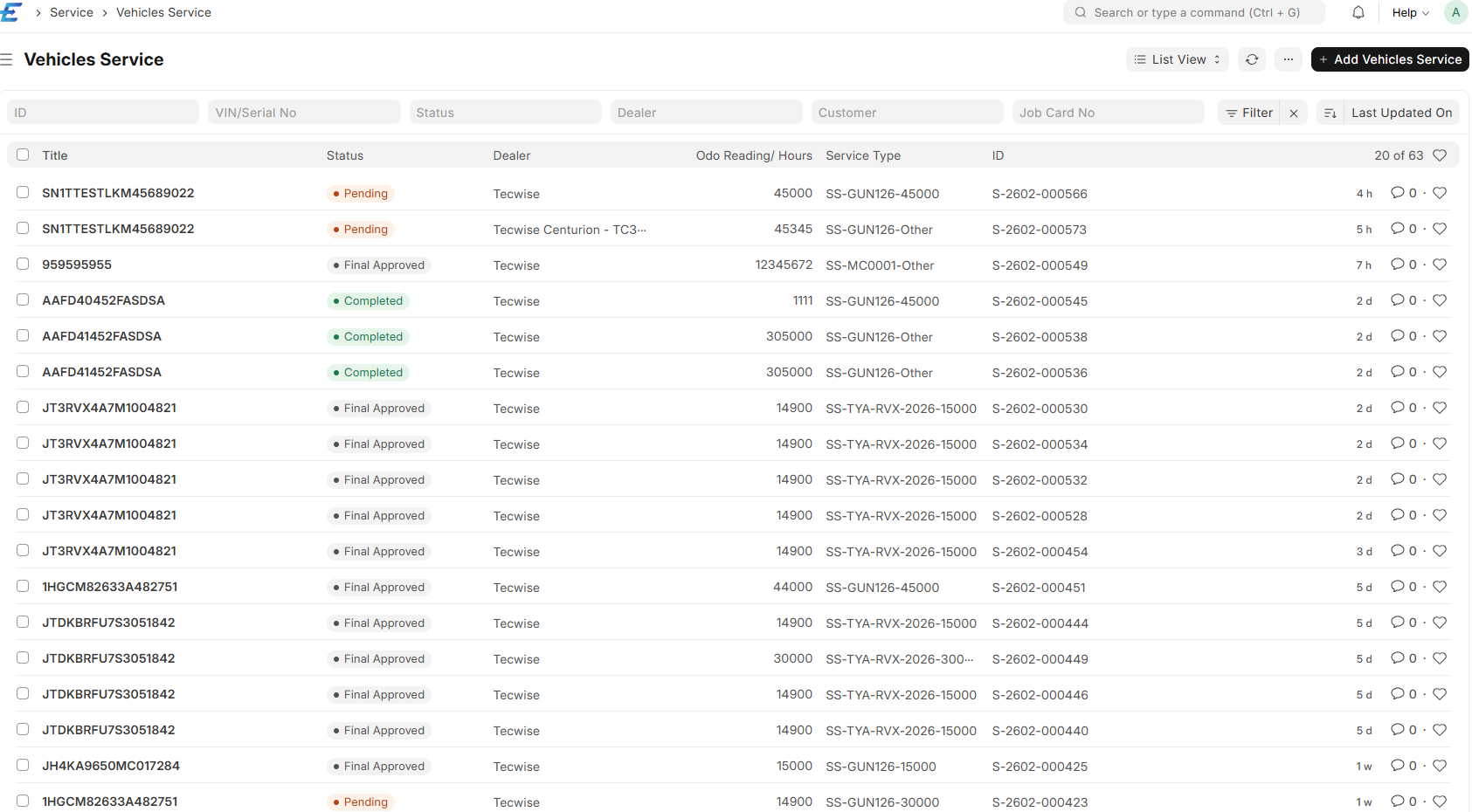Open the Filter button
1472x812 pixels.
coord(1249,113)
